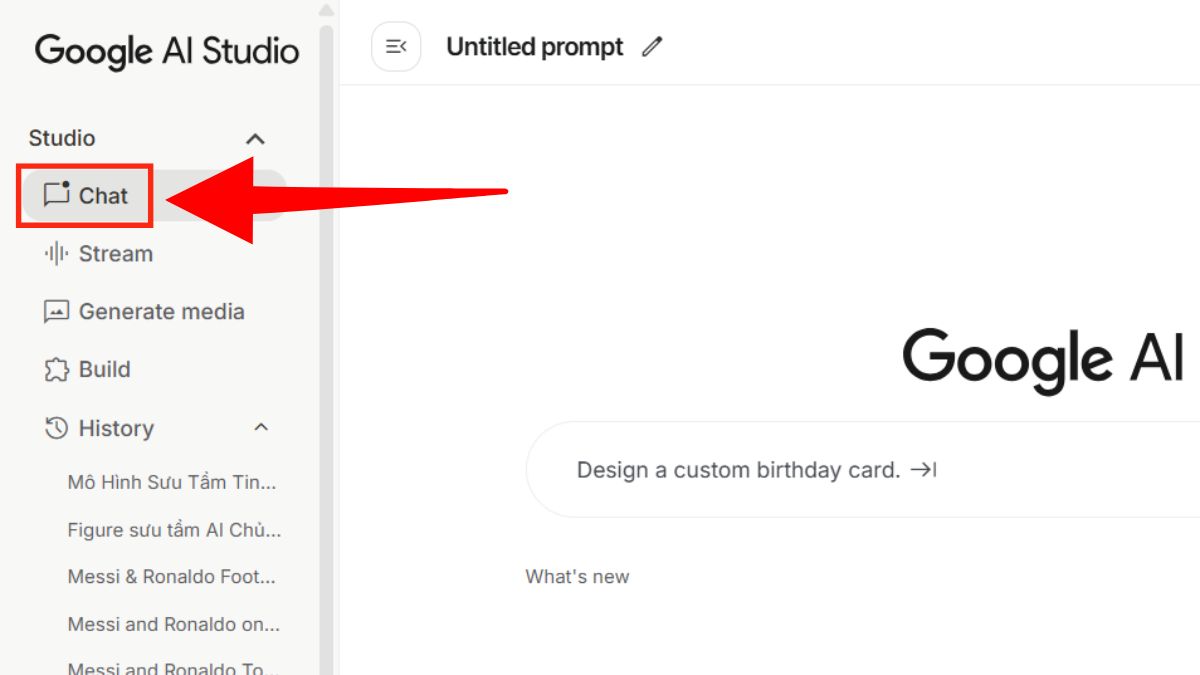Open history item 'Messi & Ronaldo Foot...'
This screenshot has height=675, width=1200.
172,577
